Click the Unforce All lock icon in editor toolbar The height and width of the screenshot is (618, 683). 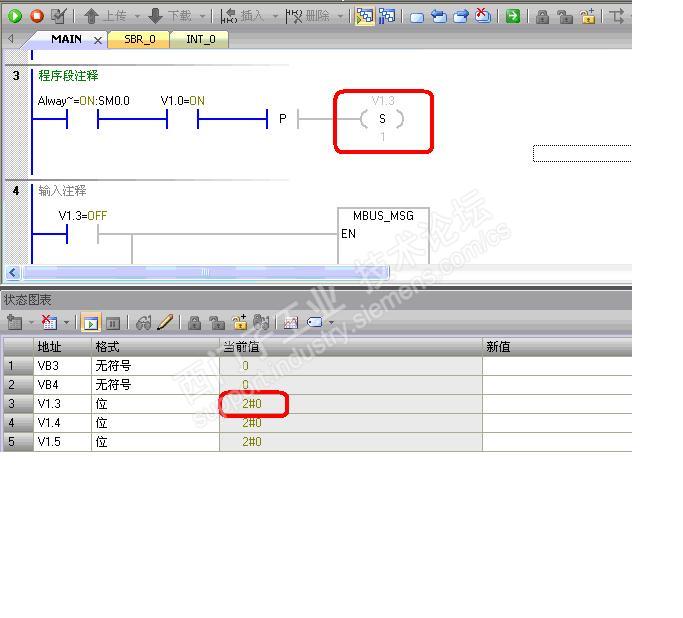point(588,16)
